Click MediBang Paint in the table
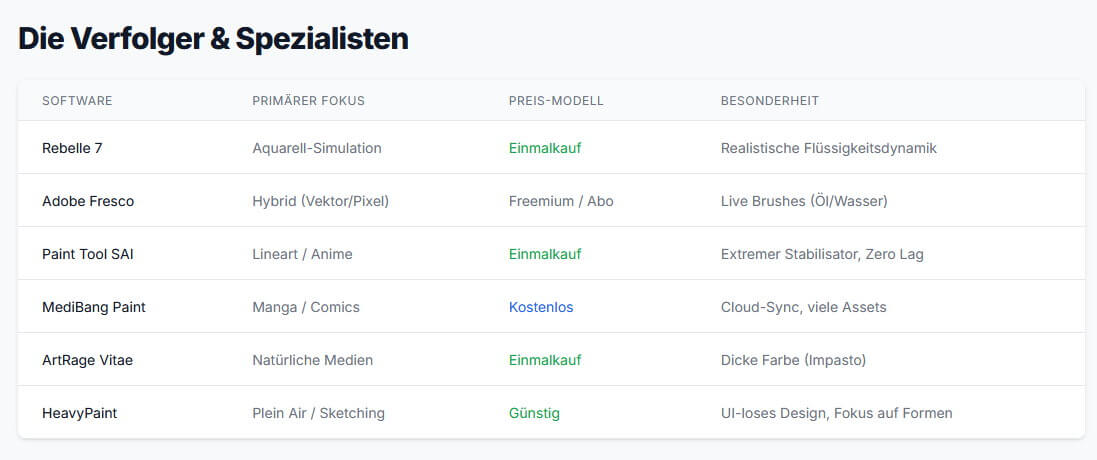Screen dimensions: 1097x460 tap(94, 307)
